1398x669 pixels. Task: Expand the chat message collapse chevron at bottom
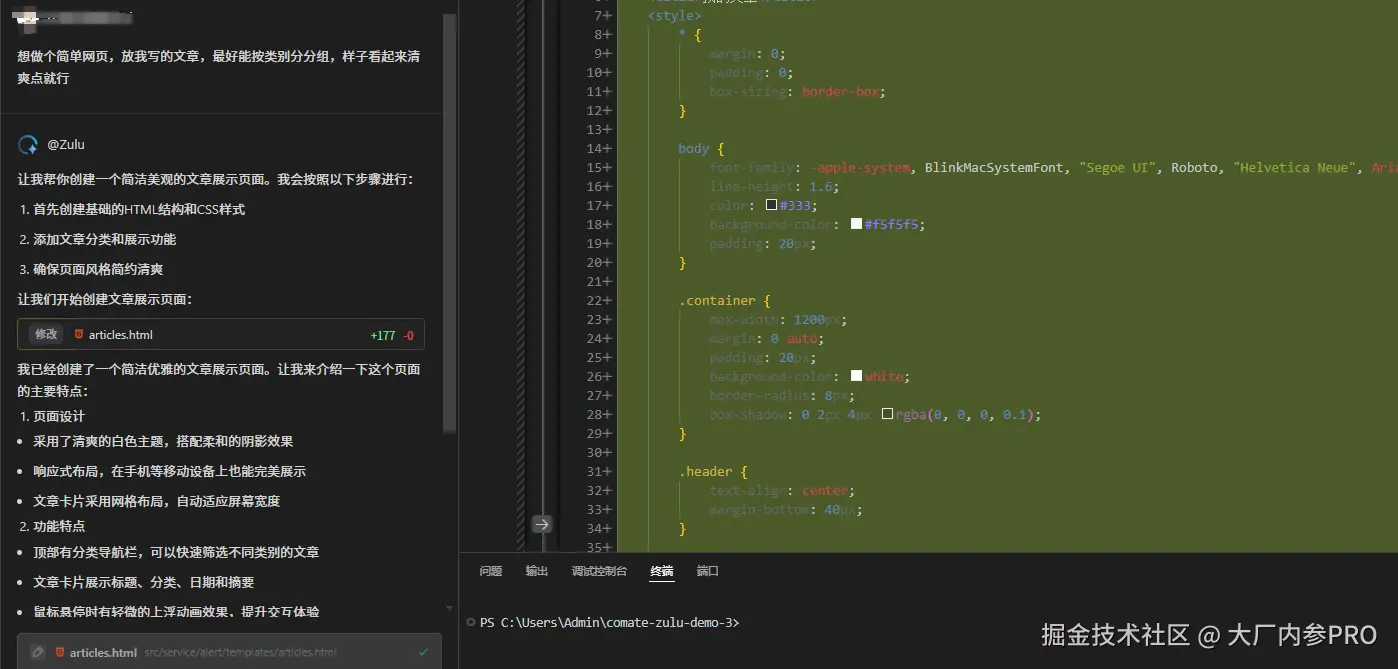click(x=449, y=608)
